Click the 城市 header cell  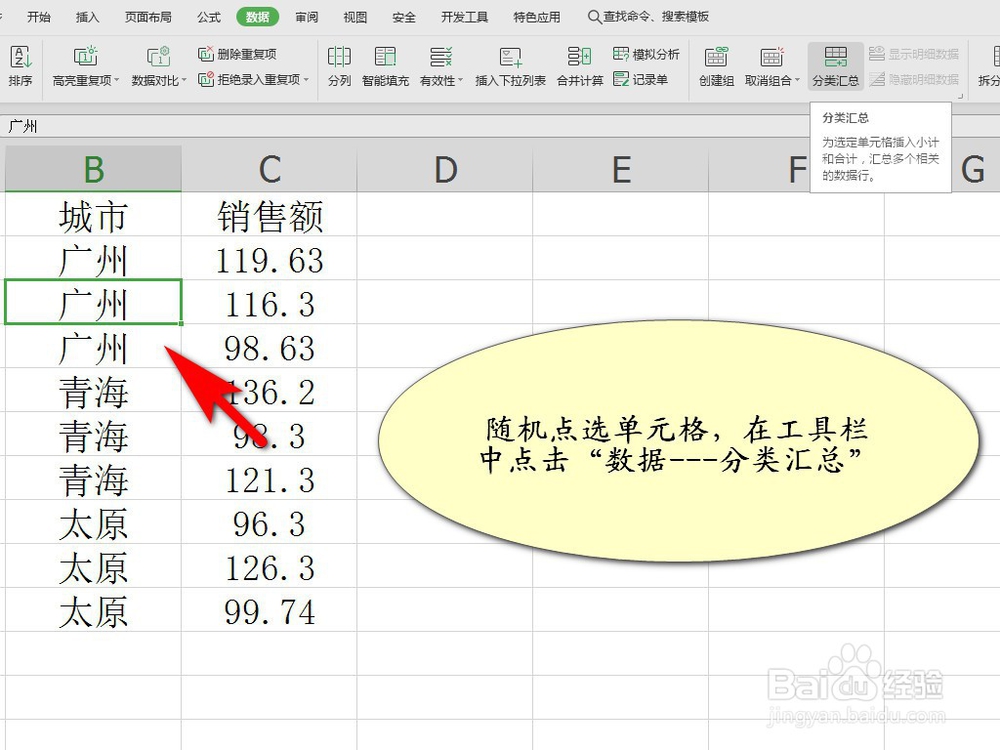tap(94, 216)
